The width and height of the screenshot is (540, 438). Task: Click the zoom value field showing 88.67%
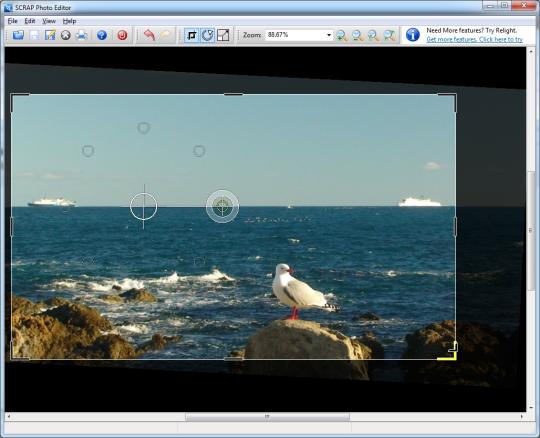[295, 35]
